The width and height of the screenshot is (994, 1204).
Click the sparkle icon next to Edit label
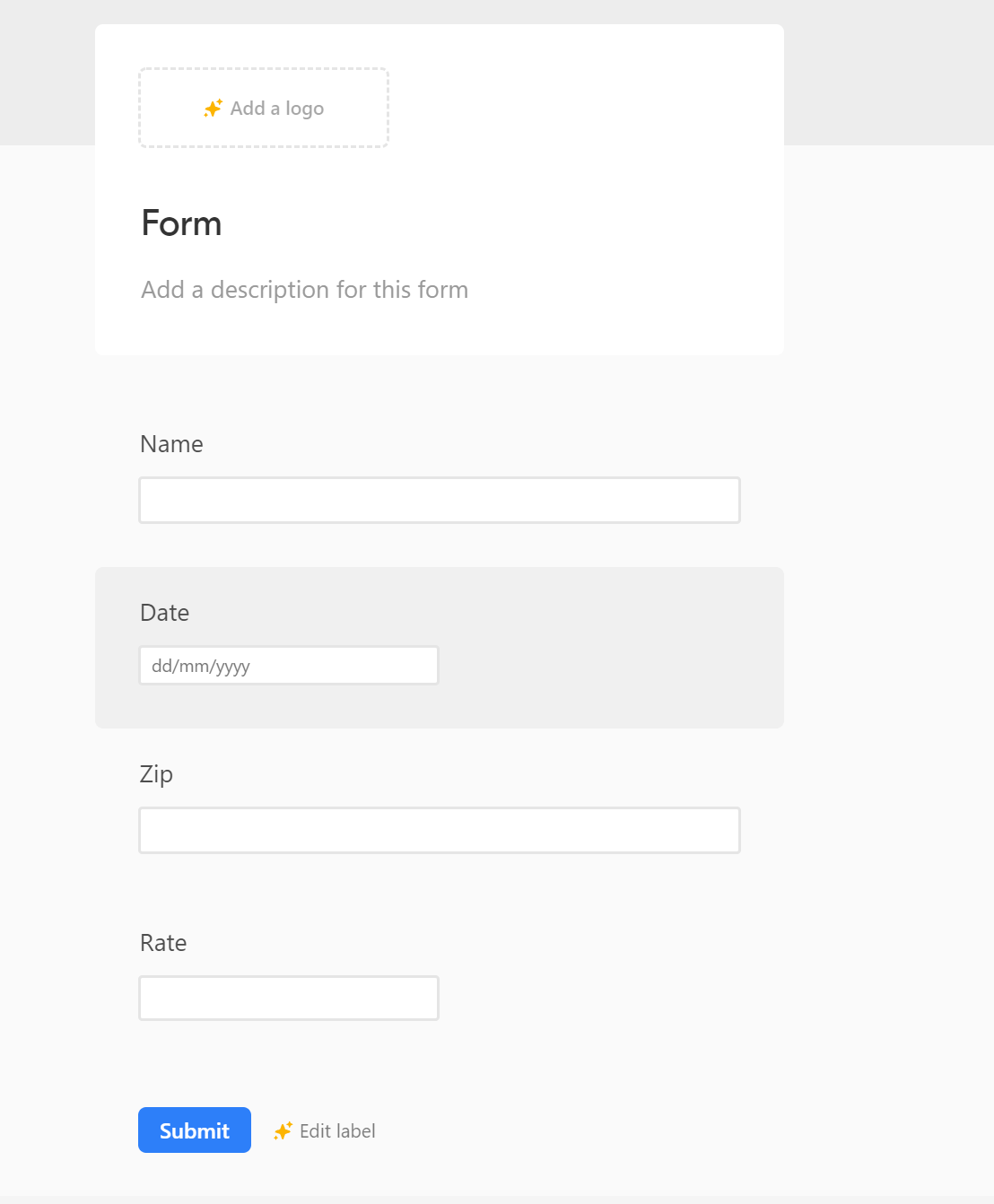point(283,1131)
